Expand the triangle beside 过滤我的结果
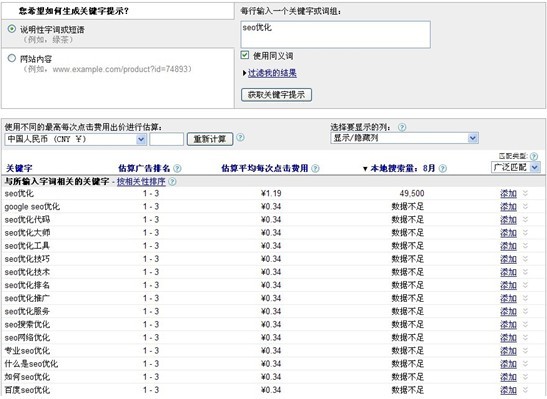 pos(245,73)
